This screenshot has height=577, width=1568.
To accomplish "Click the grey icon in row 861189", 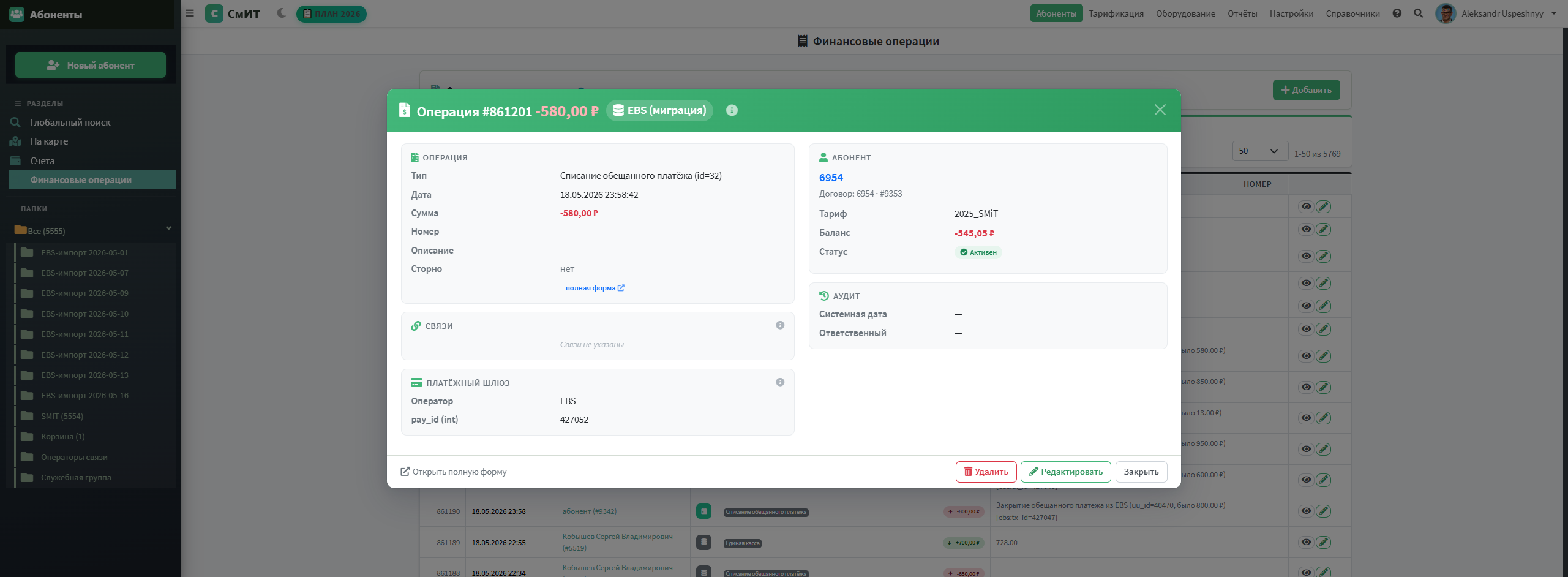I will click(704, 542).
